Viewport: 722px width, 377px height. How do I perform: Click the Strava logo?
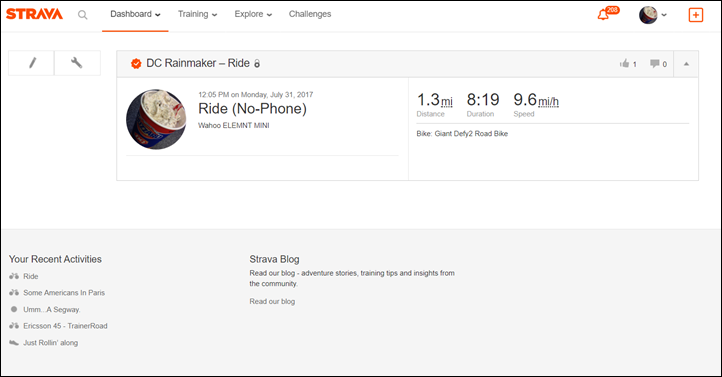[34, 14]
